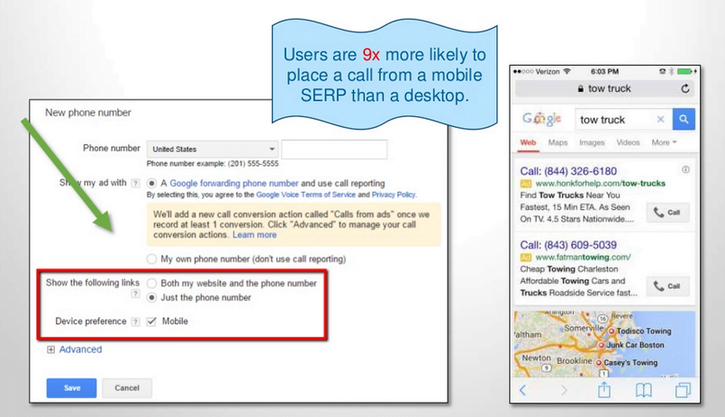Tap the Safari share icon
This screenshot has height=417, width=725.
604,390
